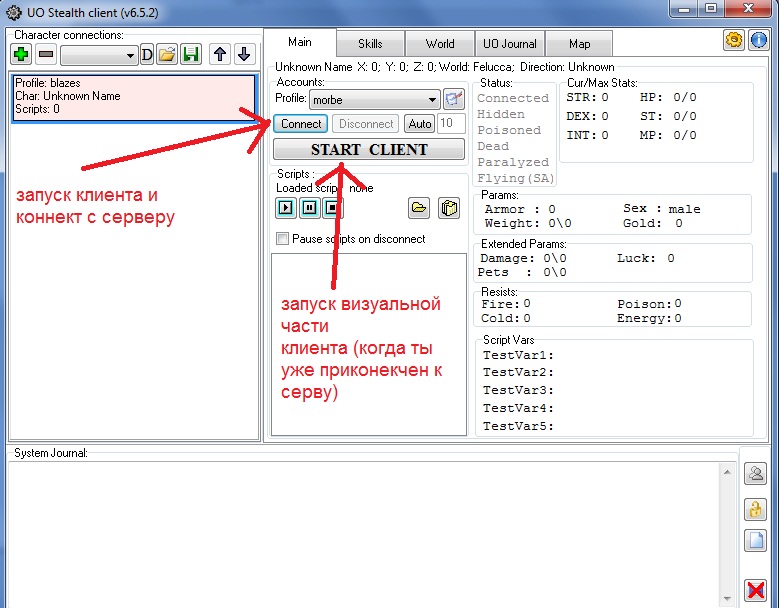
Task: Click the TestVar1: label in Script Vars
Action: [x=518, y=355]
